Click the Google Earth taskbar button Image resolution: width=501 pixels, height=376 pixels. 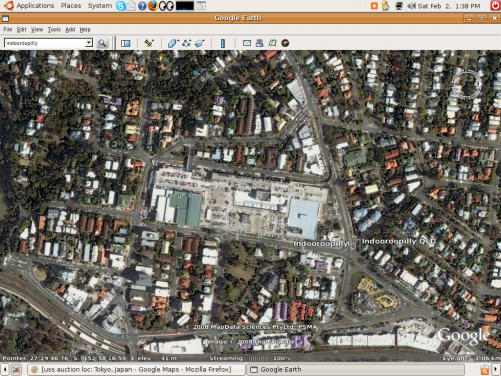[x=356, y=369]
